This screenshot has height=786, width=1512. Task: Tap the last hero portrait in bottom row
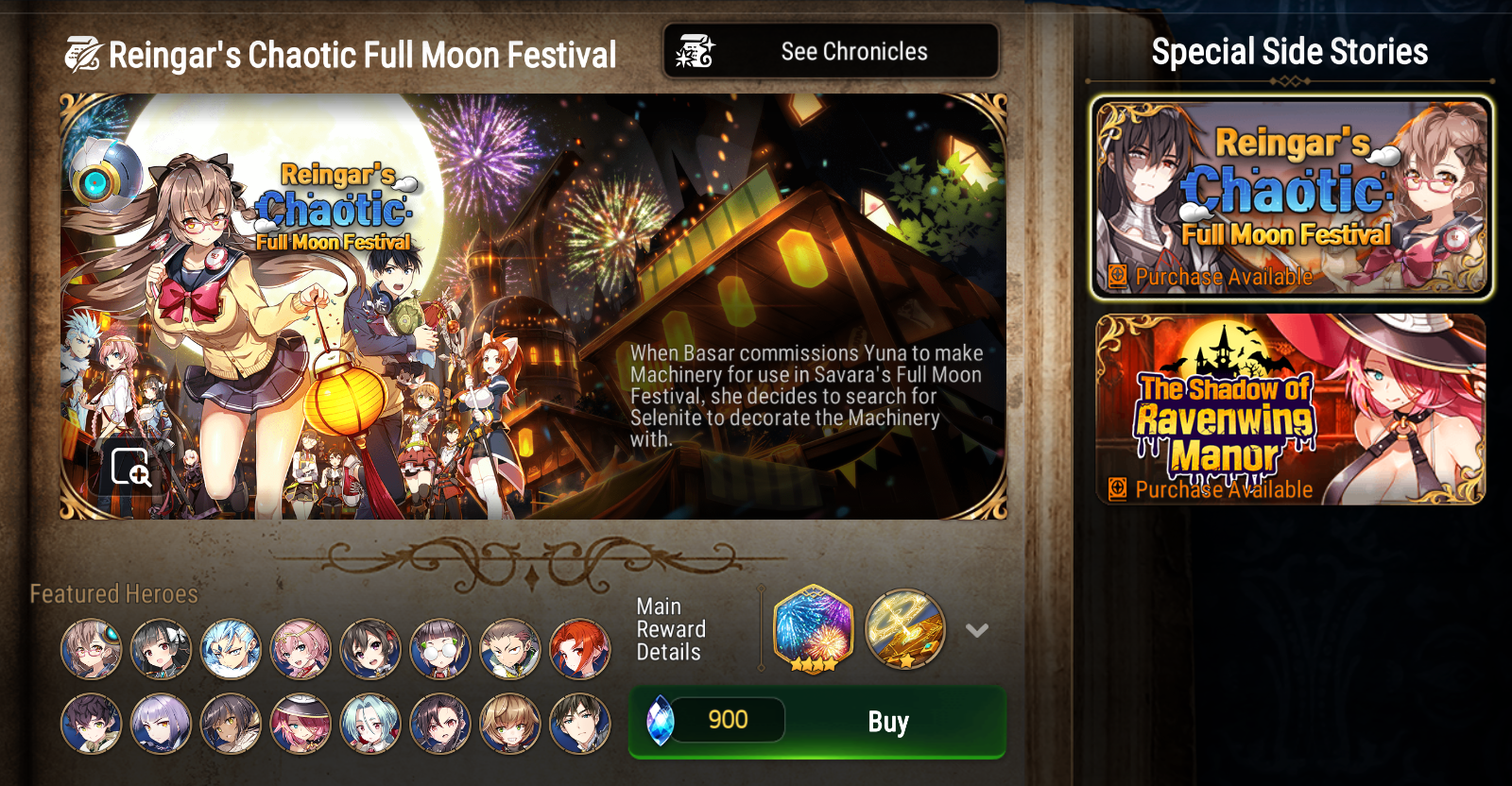(x=580, y=724)
